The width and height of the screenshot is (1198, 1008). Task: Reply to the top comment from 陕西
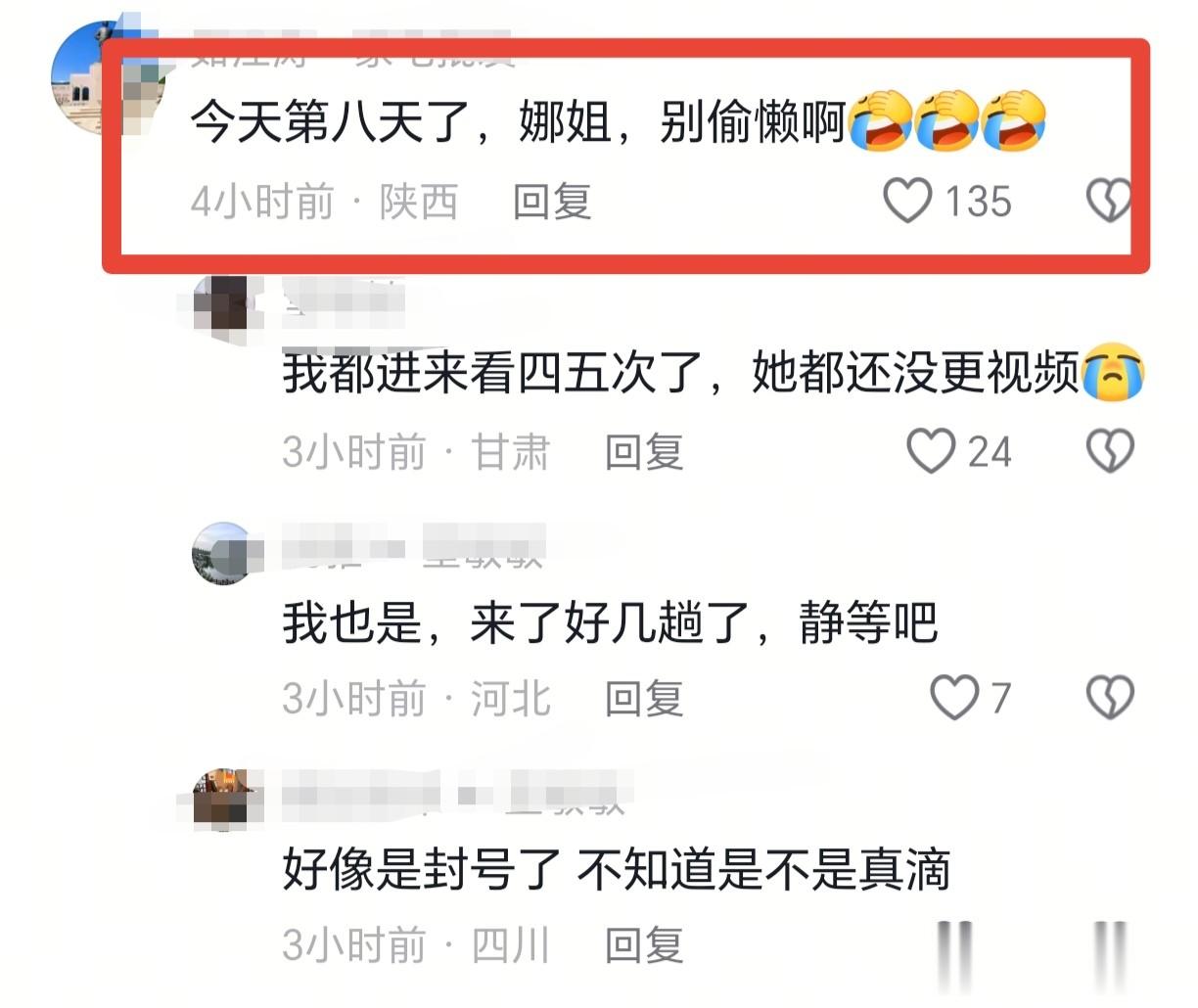click(x=552, y=202)
